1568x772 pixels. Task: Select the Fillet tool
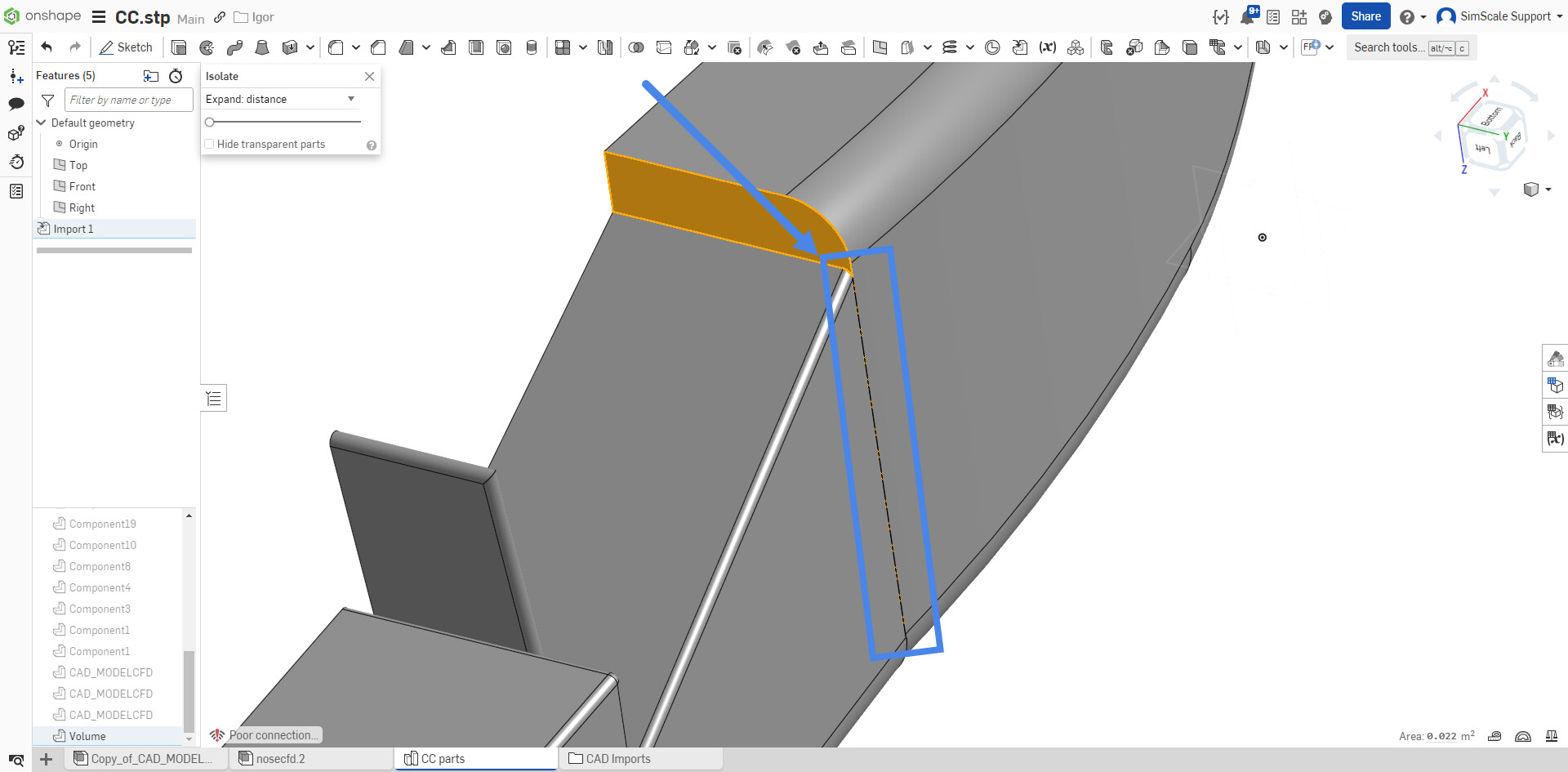336,47
